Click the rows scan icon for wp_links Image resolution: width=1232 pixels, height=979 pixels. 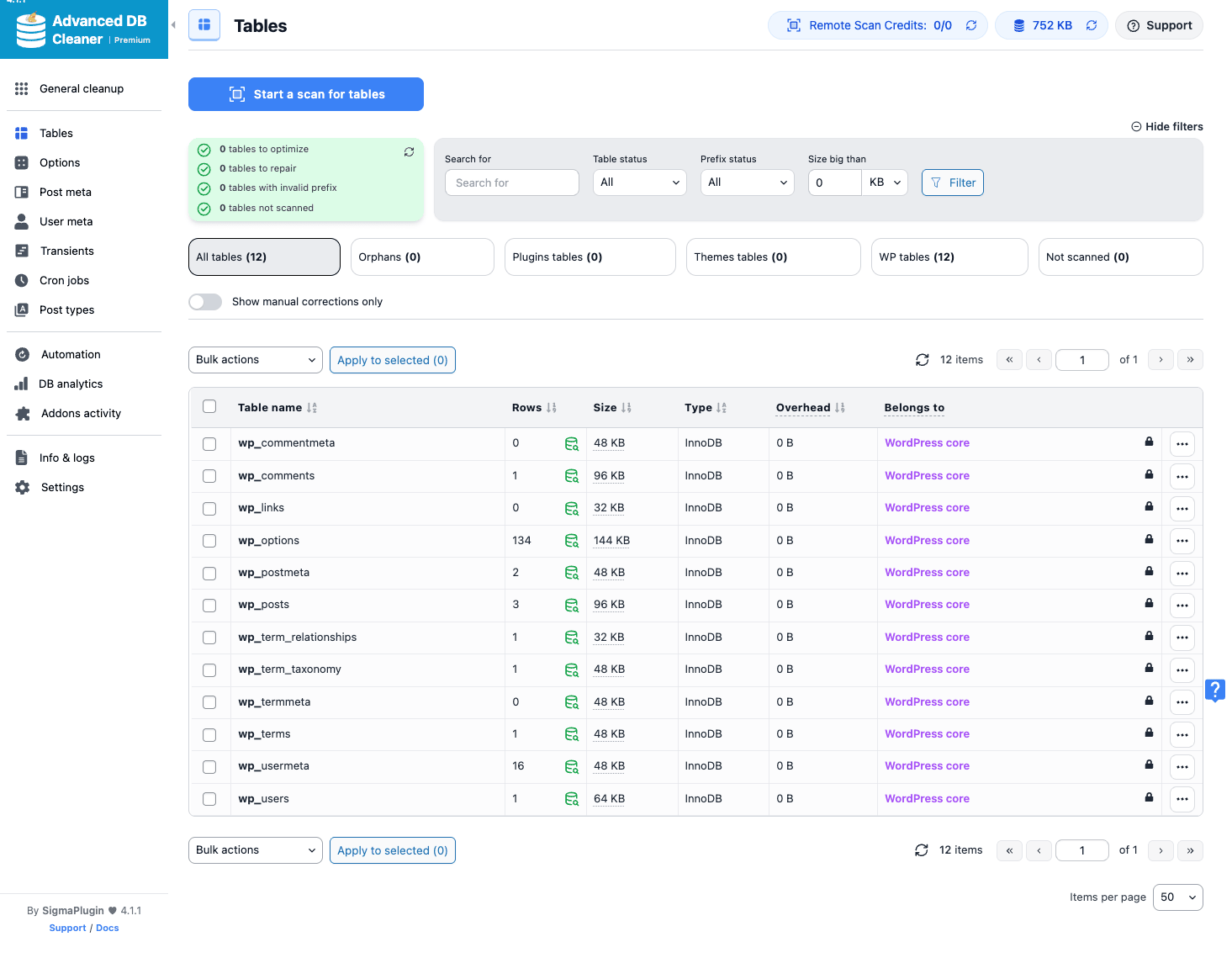pos(572,508)
